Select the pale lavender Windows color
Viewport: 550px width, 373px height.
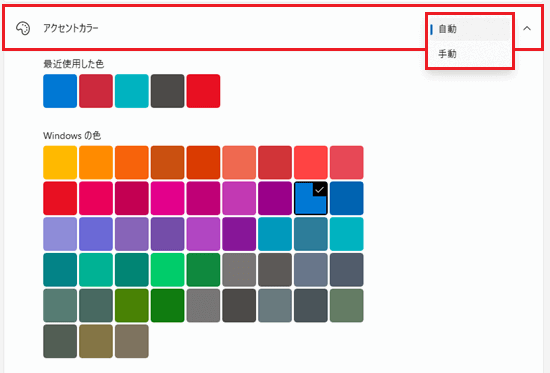[60, 234]
